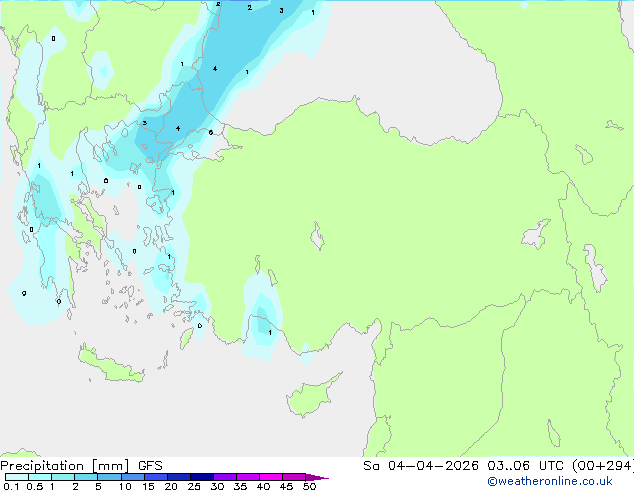Screen dimensions: 634x490
Task: Click the legend label '0.1'
Action: pos(11,486)
